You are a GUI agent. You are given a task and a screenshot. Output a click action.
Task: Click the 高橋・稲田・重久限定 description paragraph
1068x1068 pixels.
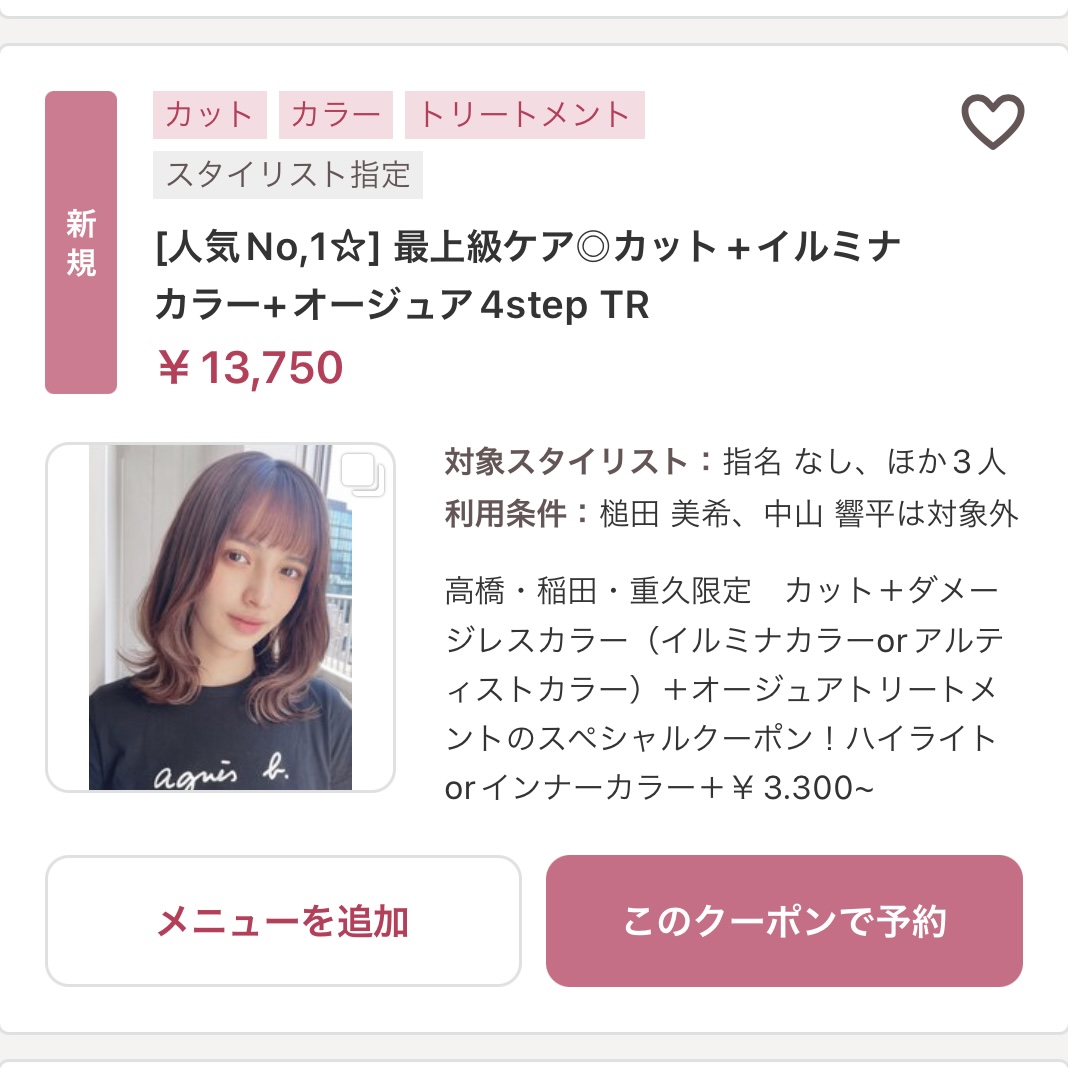tap(598, 591)
